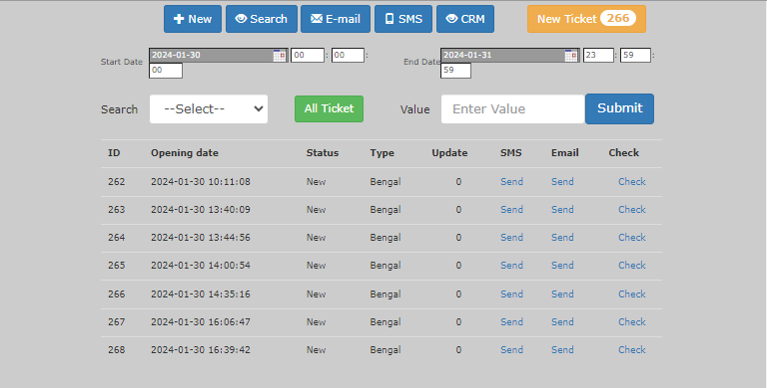Send SMS for ticket 262
This screenshot has height=388, width=767.
(512, 182)
